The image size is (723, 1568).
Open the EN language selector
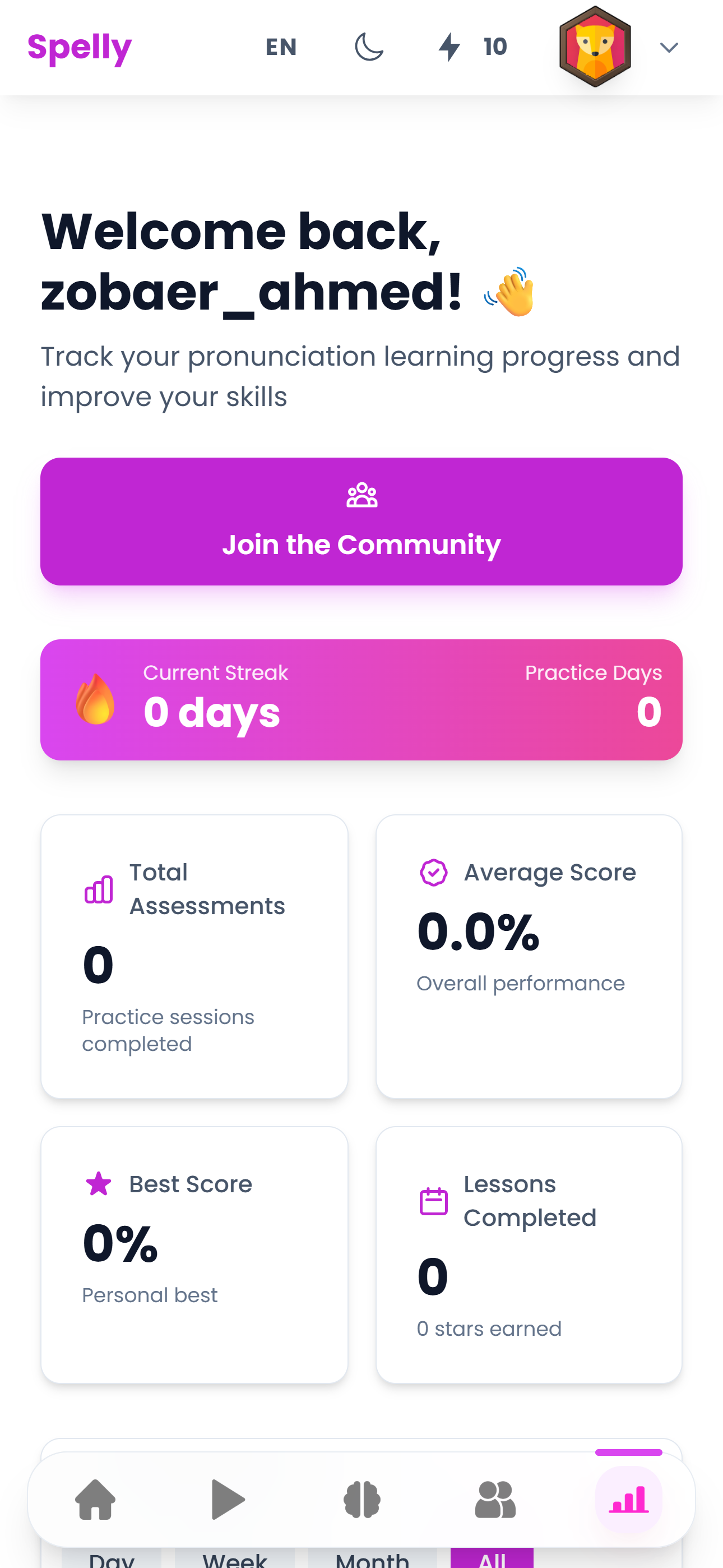click(281, 46)
